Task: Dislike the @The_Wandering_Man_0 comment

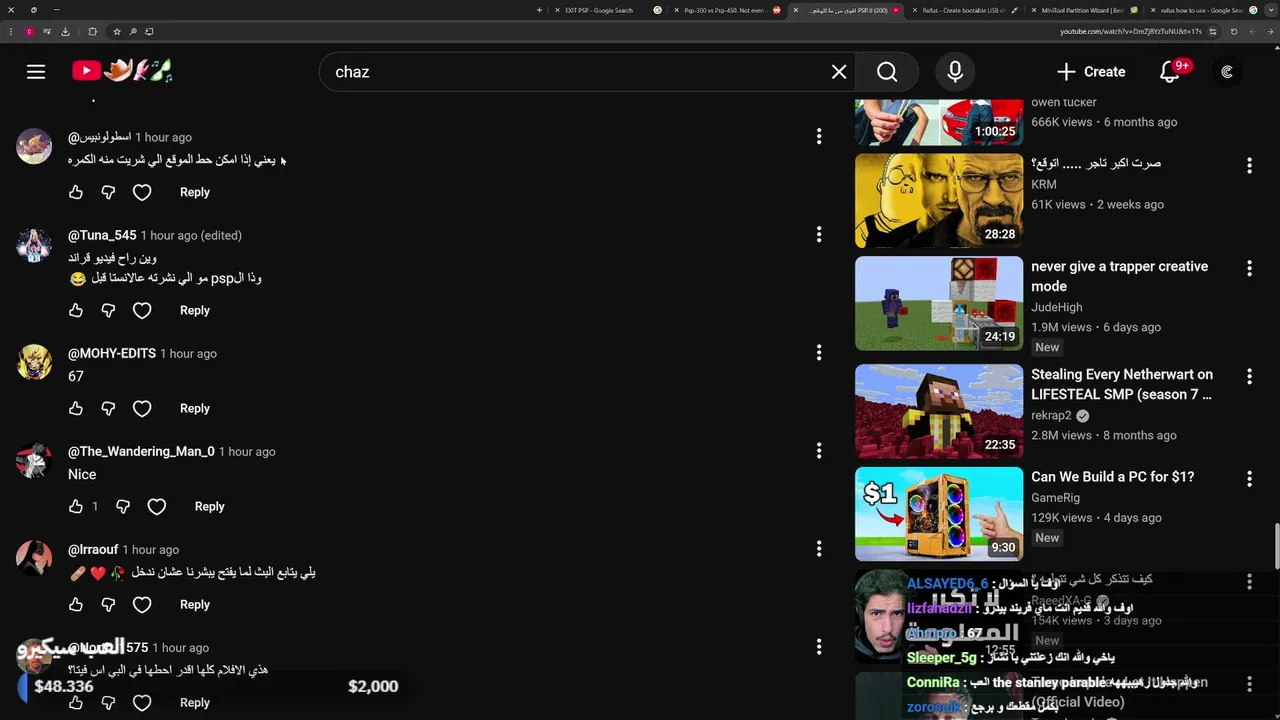Action: pos(123,506)
